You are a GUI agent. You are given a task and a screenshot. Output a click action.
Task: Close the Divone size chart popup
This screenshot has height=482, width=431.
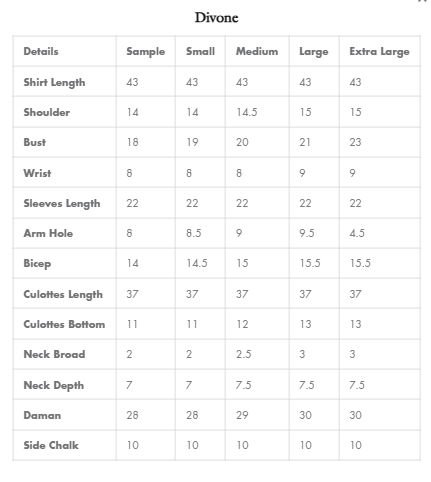[423, 1]
